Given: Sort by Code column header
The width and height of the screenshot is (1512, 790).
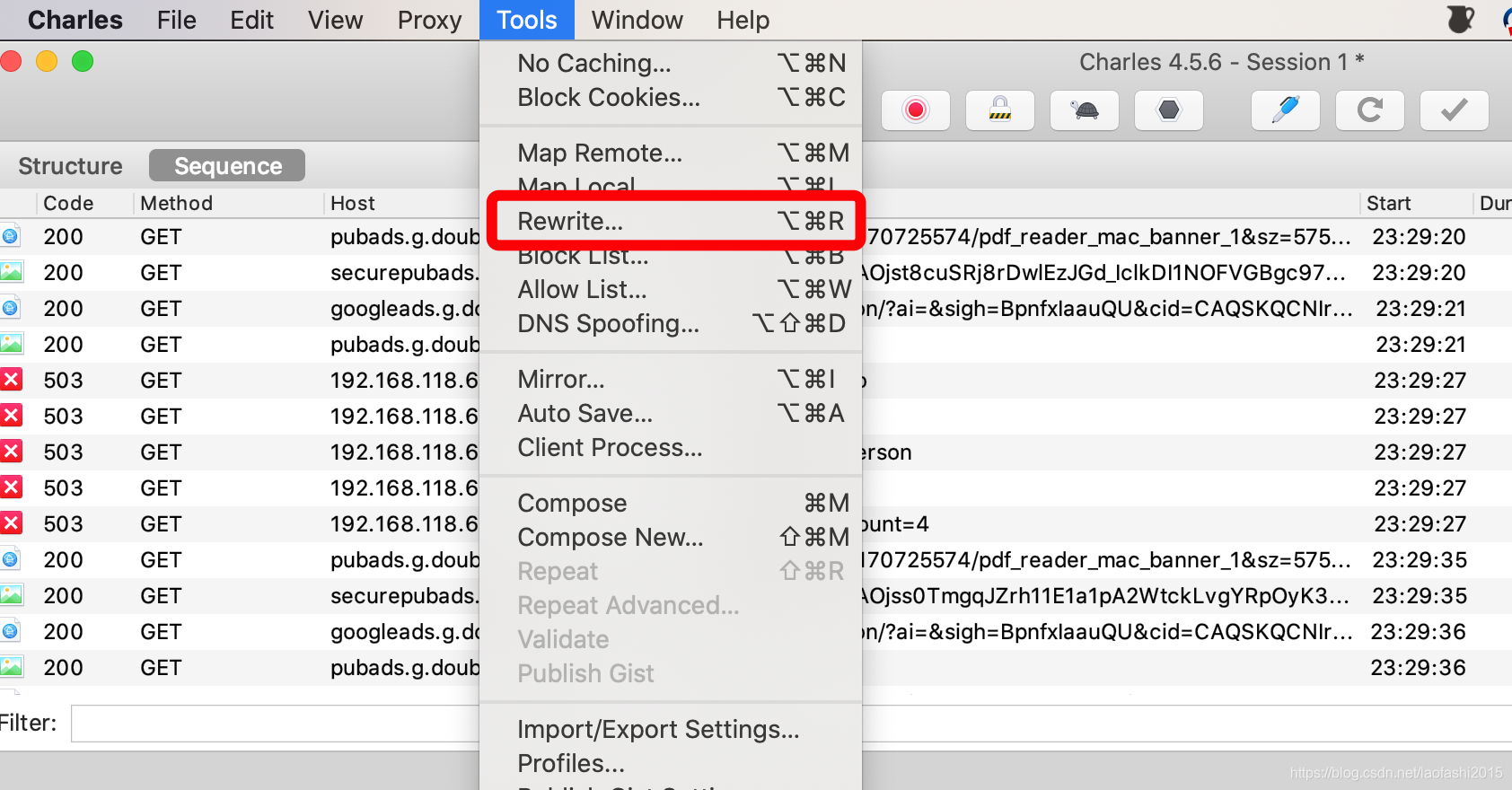Looking at the screenshot, I should click(x=84, y=203).
